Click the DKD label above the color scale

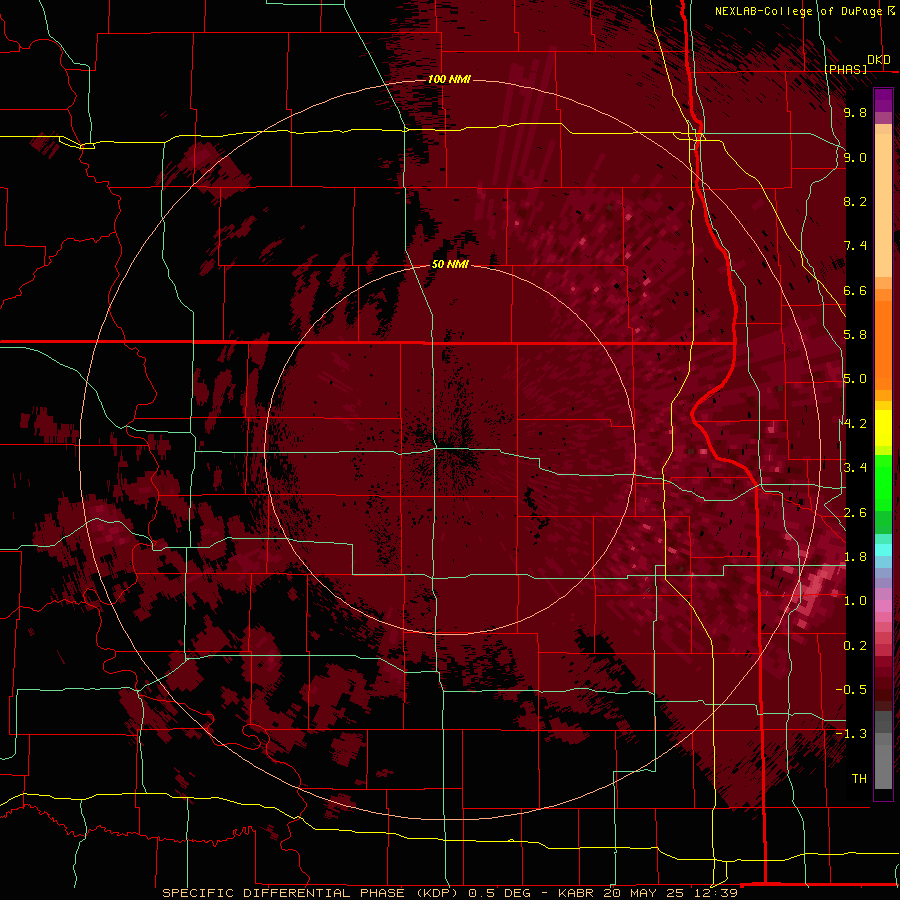pos(879,59)
